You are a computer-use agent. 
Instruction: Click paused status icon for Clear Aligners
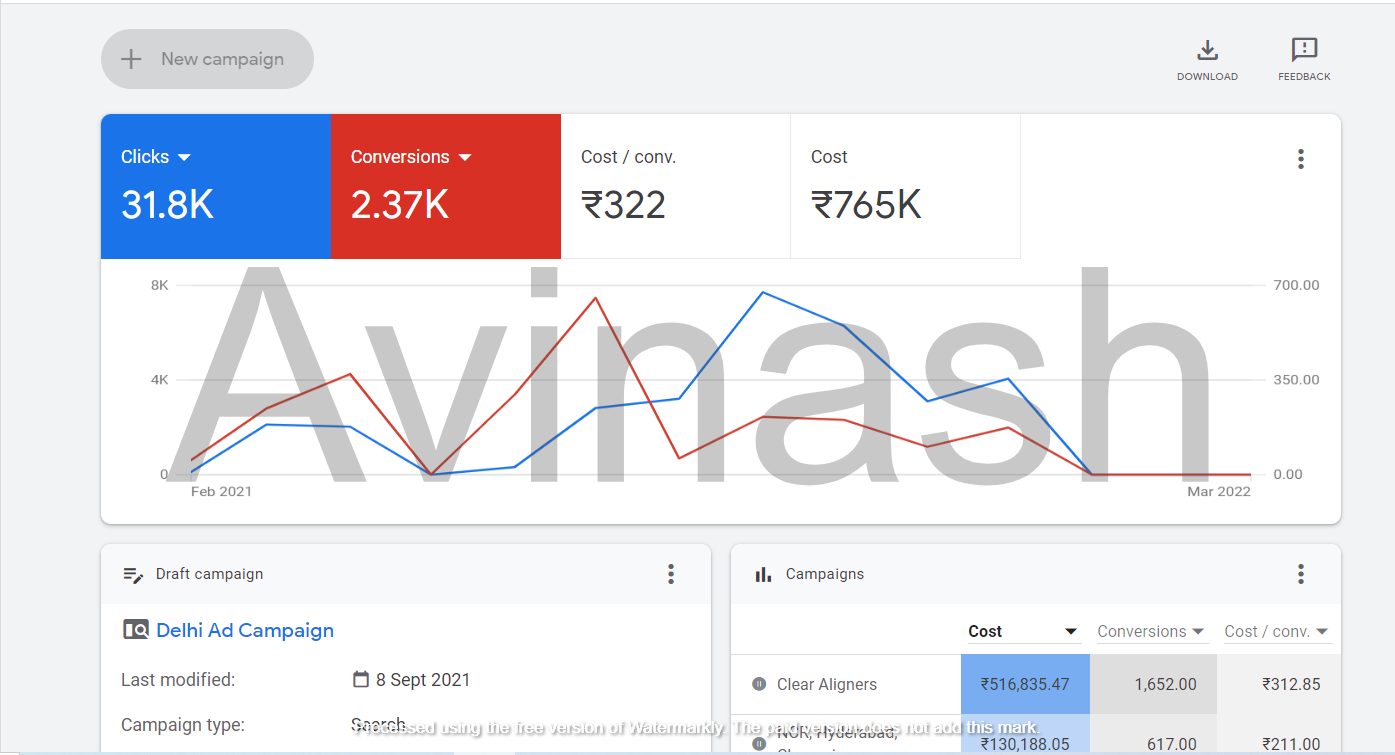point(759,684)
